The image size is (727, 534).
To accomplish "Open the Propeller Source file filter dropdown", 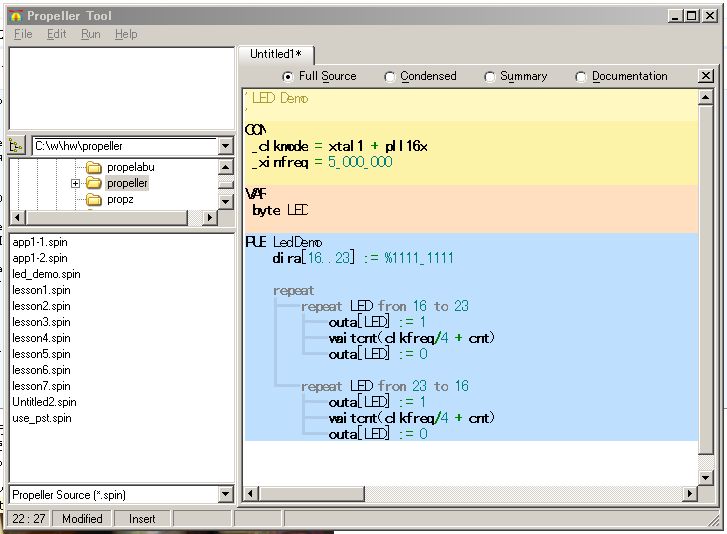I will (225, 495).
